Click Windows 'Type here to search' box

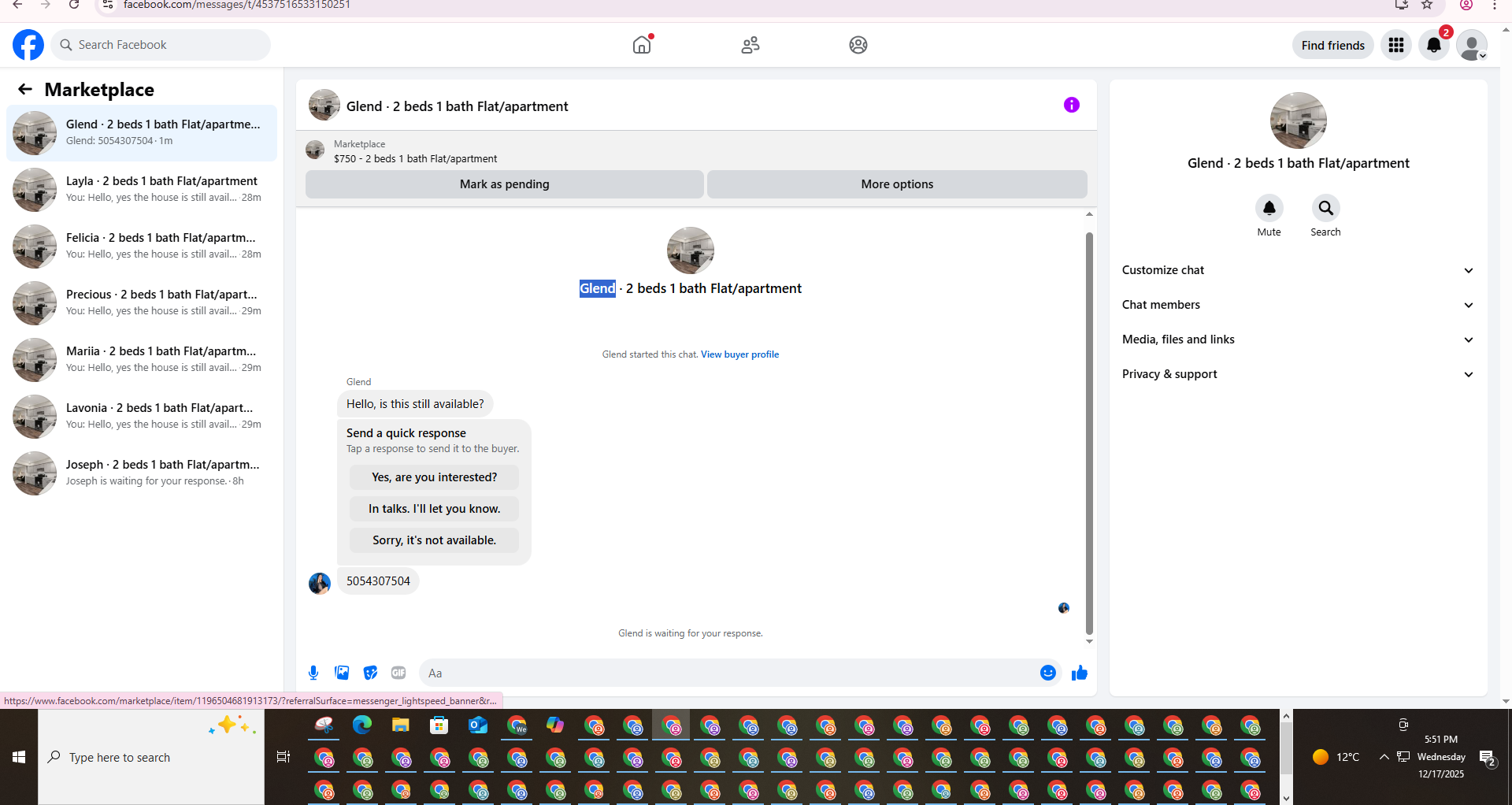coord(151,757)
